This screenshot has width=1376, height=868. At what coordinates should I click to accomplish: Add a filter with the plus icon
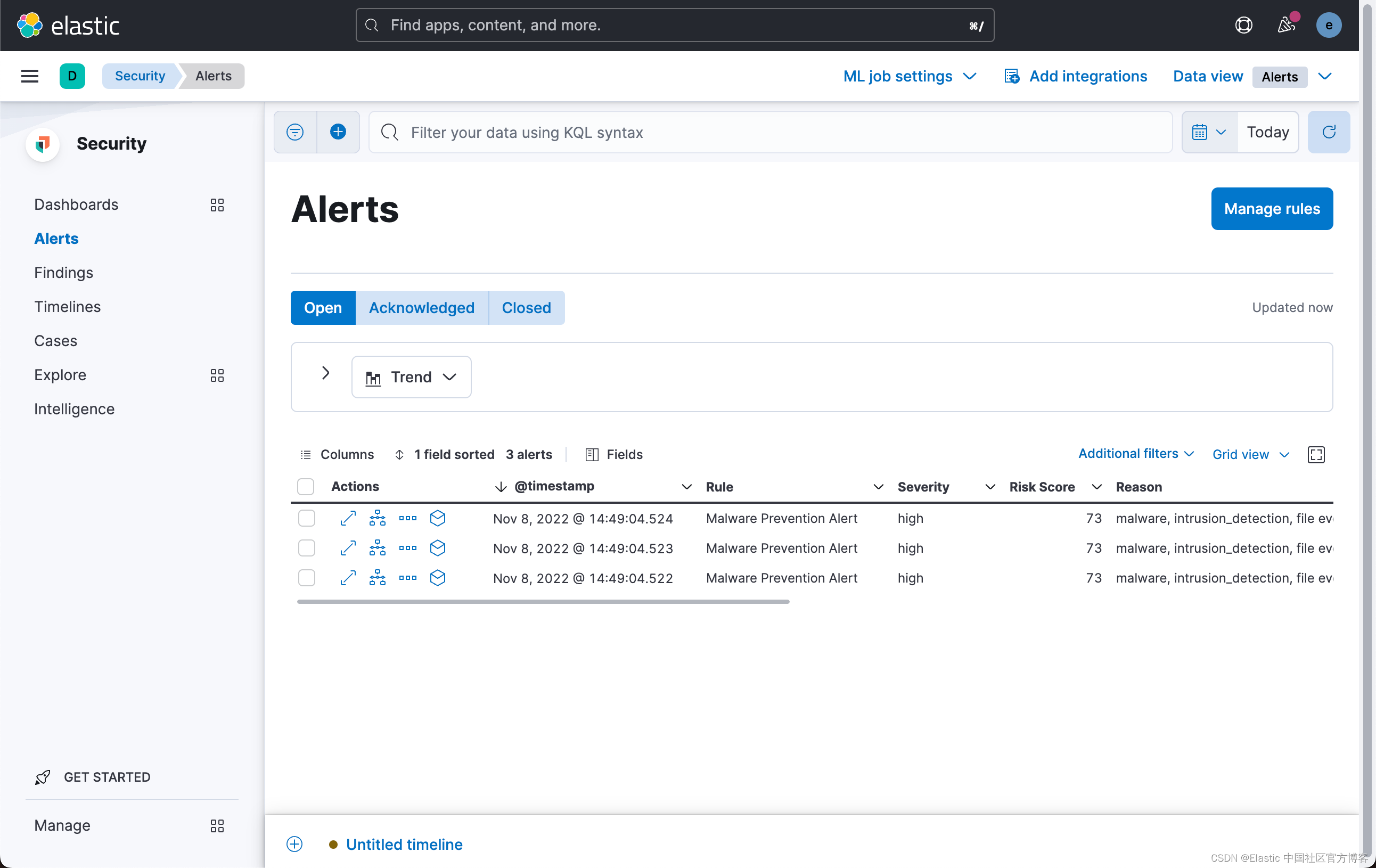click(x=338, y=132)
